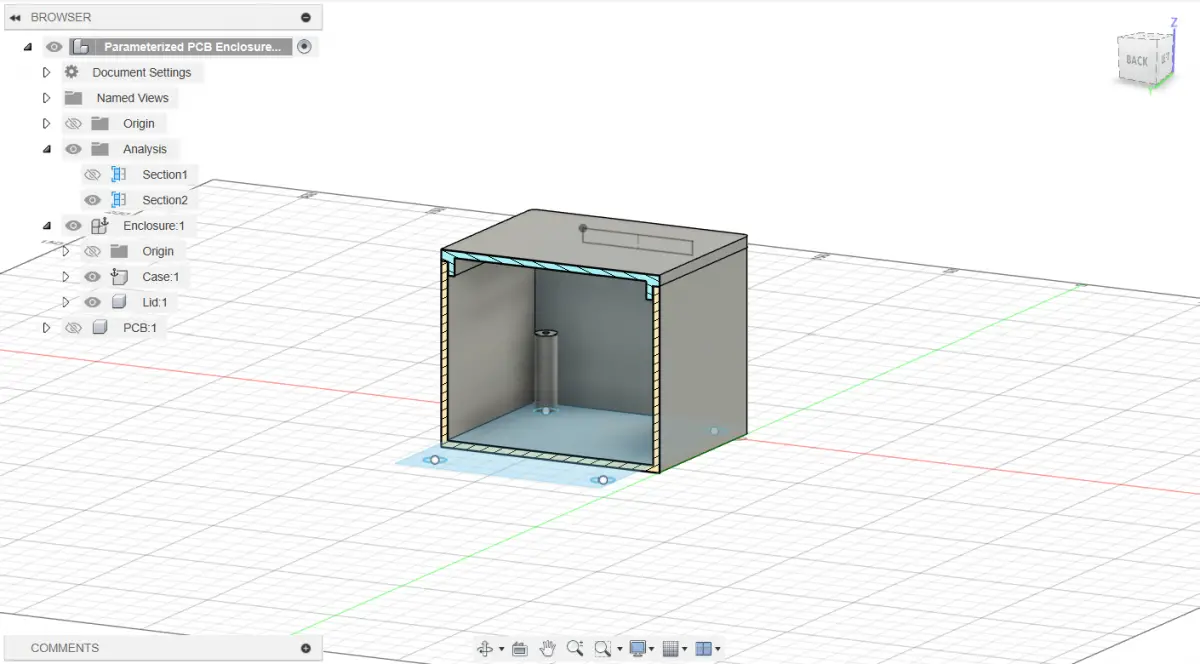This screenshot has width=1200, height=664.
Task: Expand the Display Settings dropdown arrow
Action: coord(652,649)
